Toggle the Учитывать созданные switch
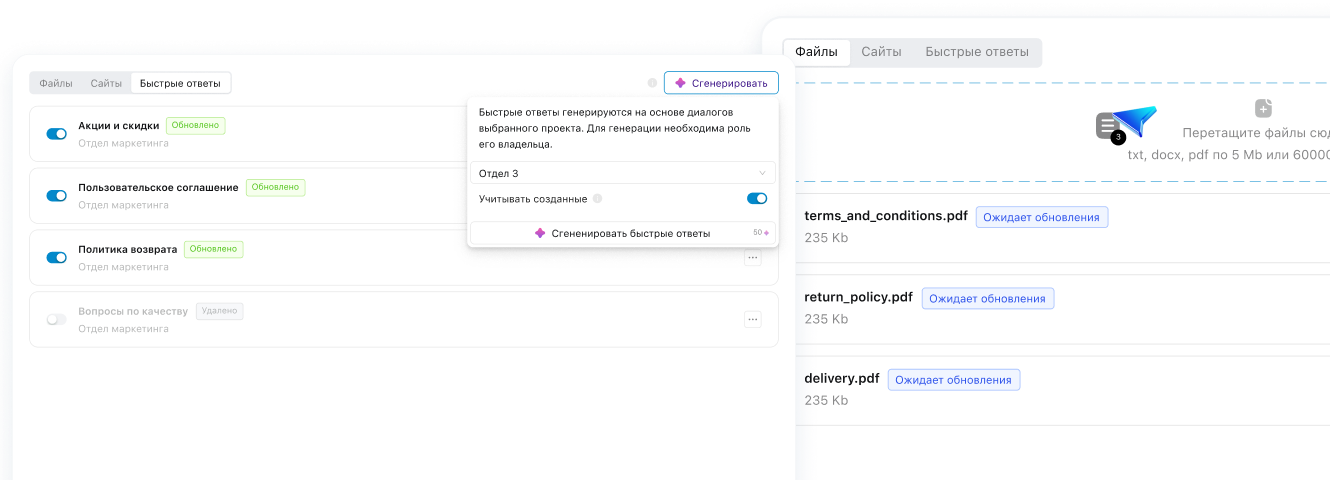 pos(757,199)
